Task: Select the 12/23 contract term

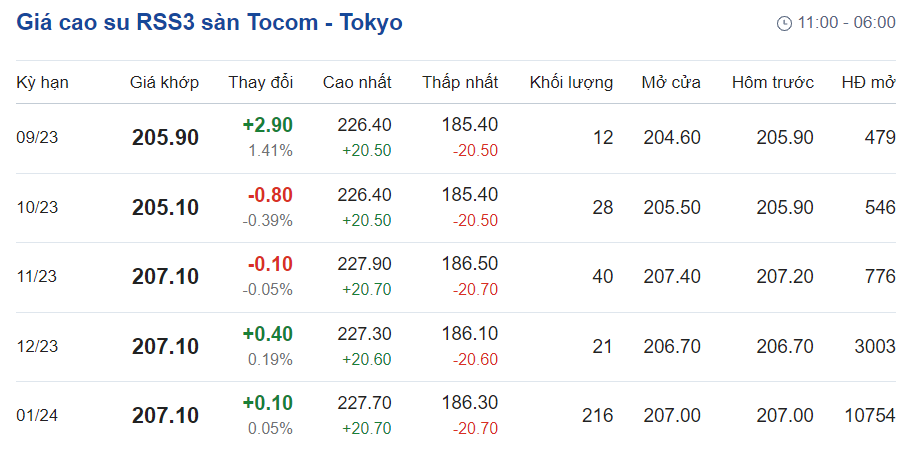Action: (38, 346)
